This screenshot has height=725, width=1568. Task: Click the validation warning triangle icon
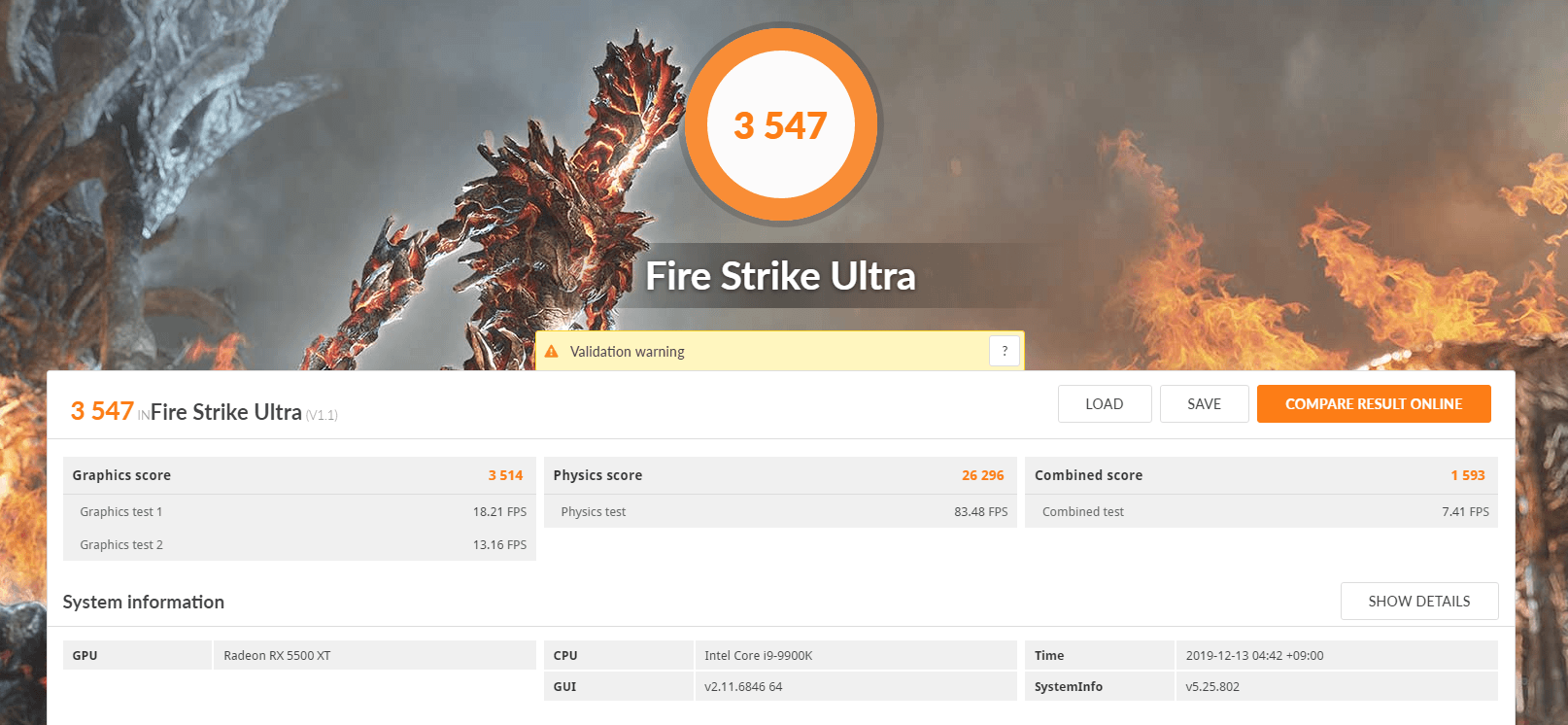point(552,352)
